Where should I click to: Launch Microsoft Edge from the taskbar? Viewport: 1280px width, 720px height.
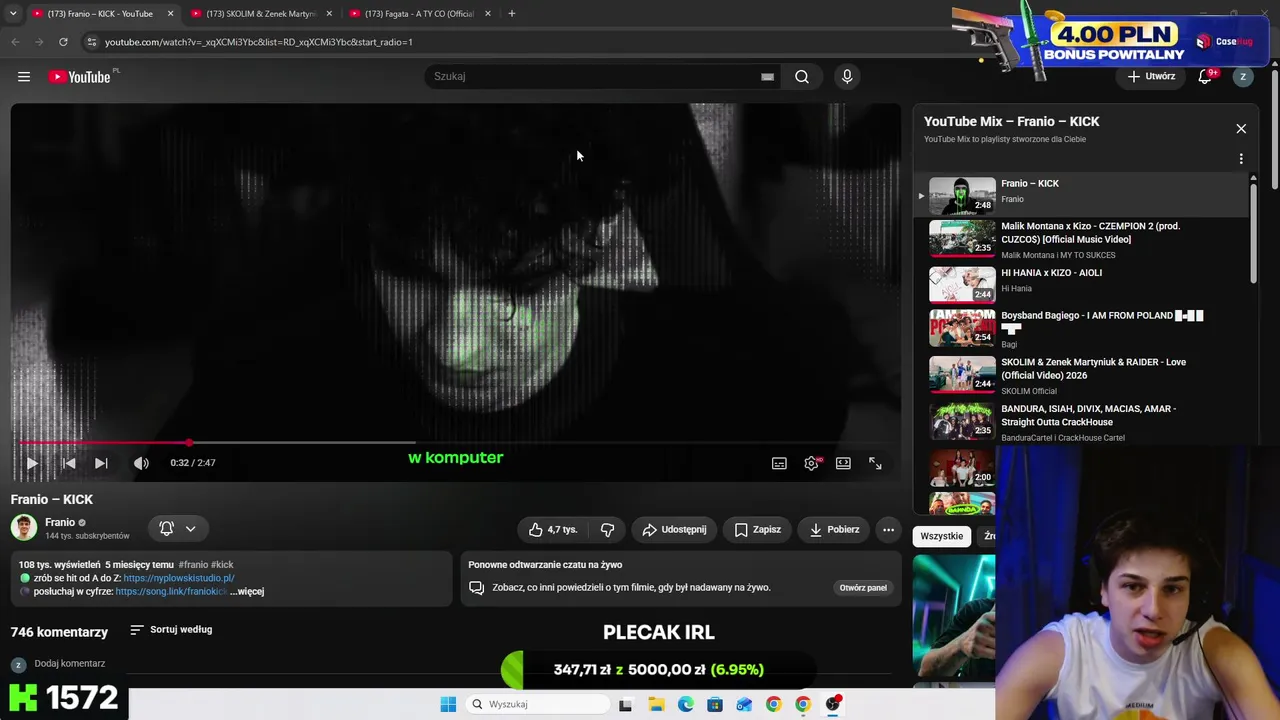point(685,704)
